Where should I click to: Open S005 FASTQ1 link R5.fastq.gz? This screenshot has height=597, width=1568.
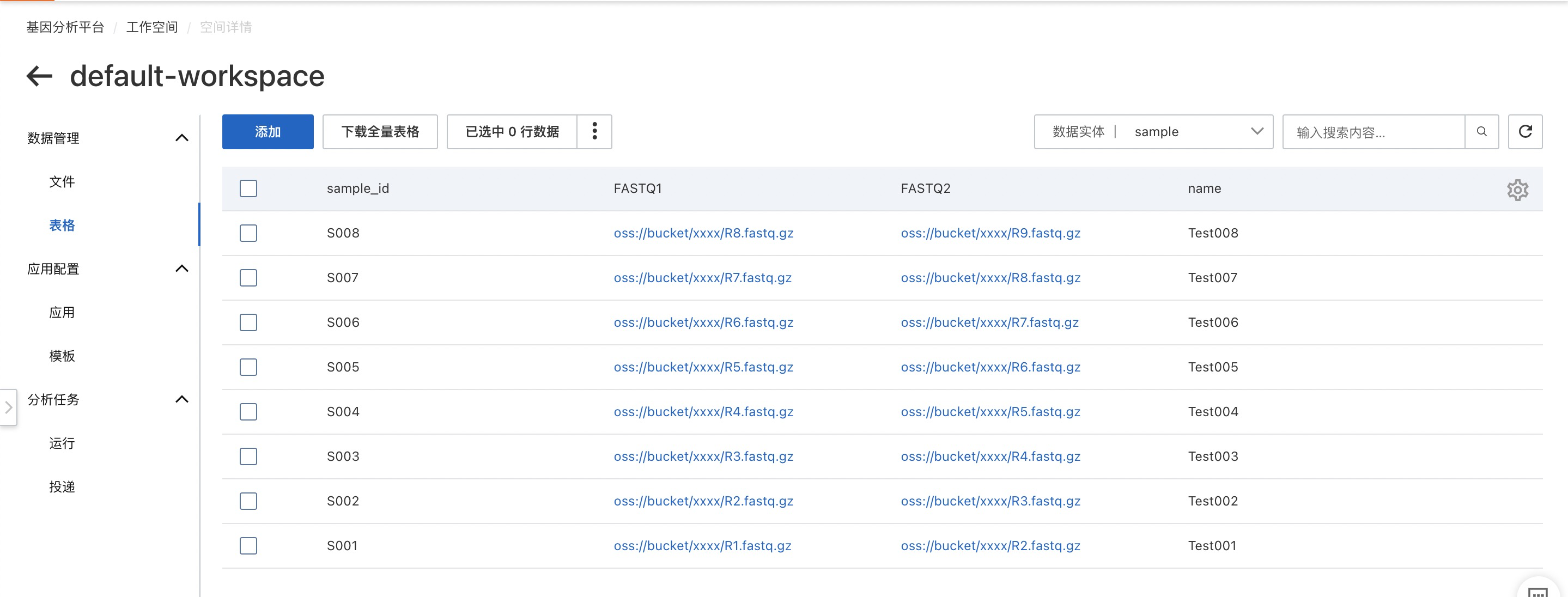[x=703, y=367]
